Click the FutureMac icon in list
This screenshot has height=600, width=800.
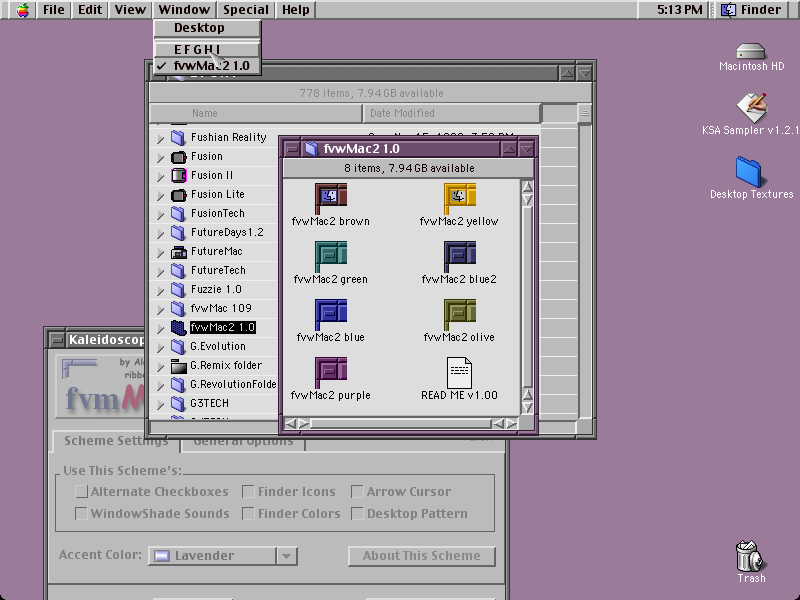(x=179, y=252)
